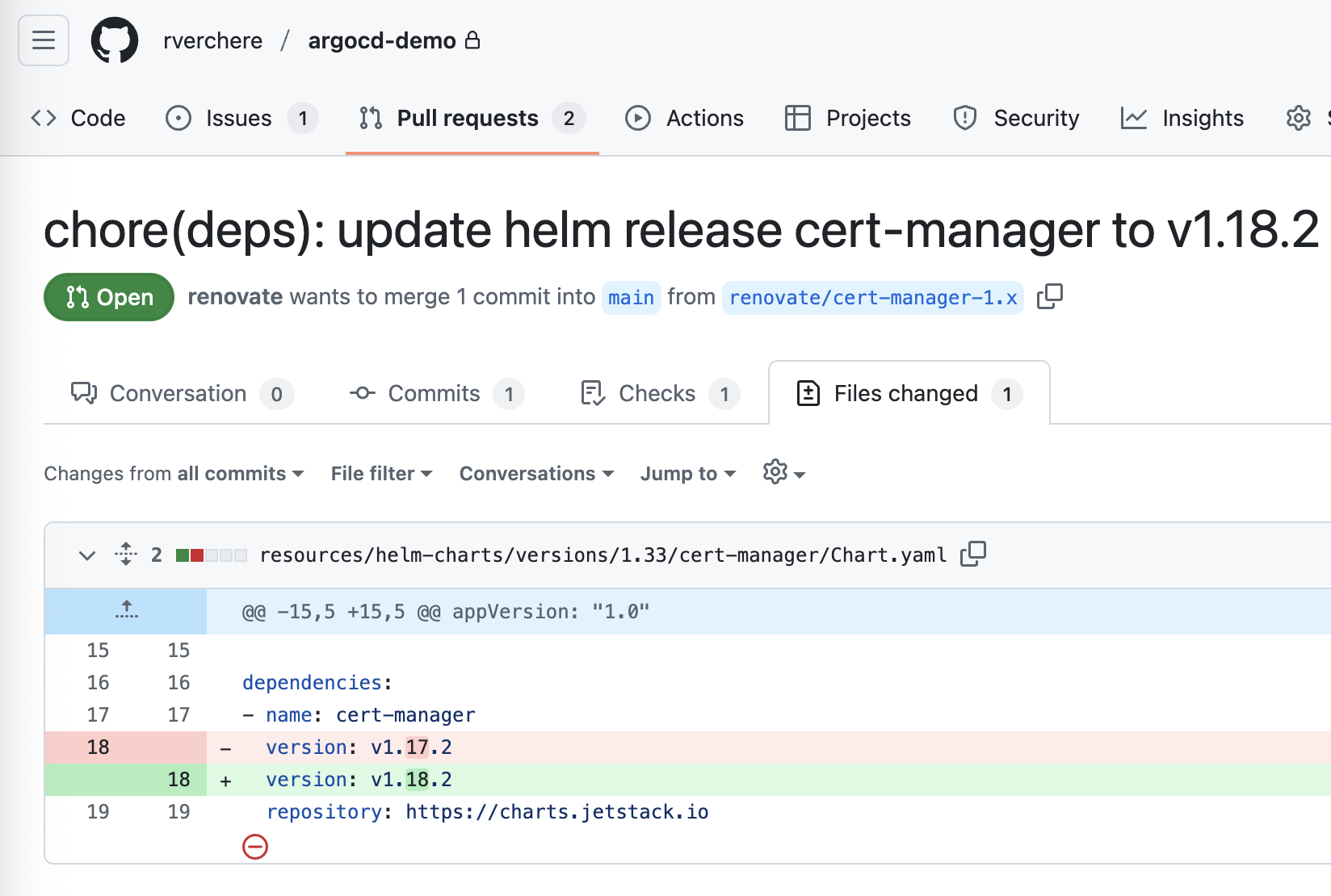Image resolution: width=1331 pixels, height=896 pixels.
Task: Copy the branch name renovate/cert-manager-1.x
Action: 1049,297
